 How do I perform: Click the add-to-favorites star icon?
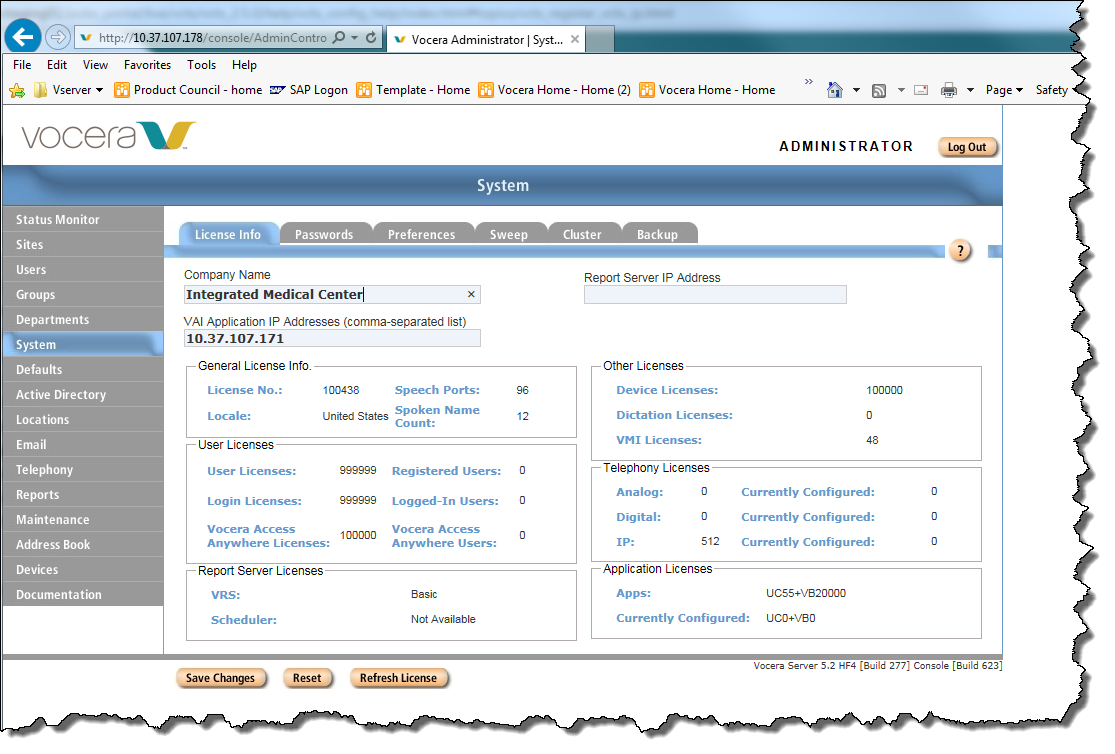coord(17,90)
